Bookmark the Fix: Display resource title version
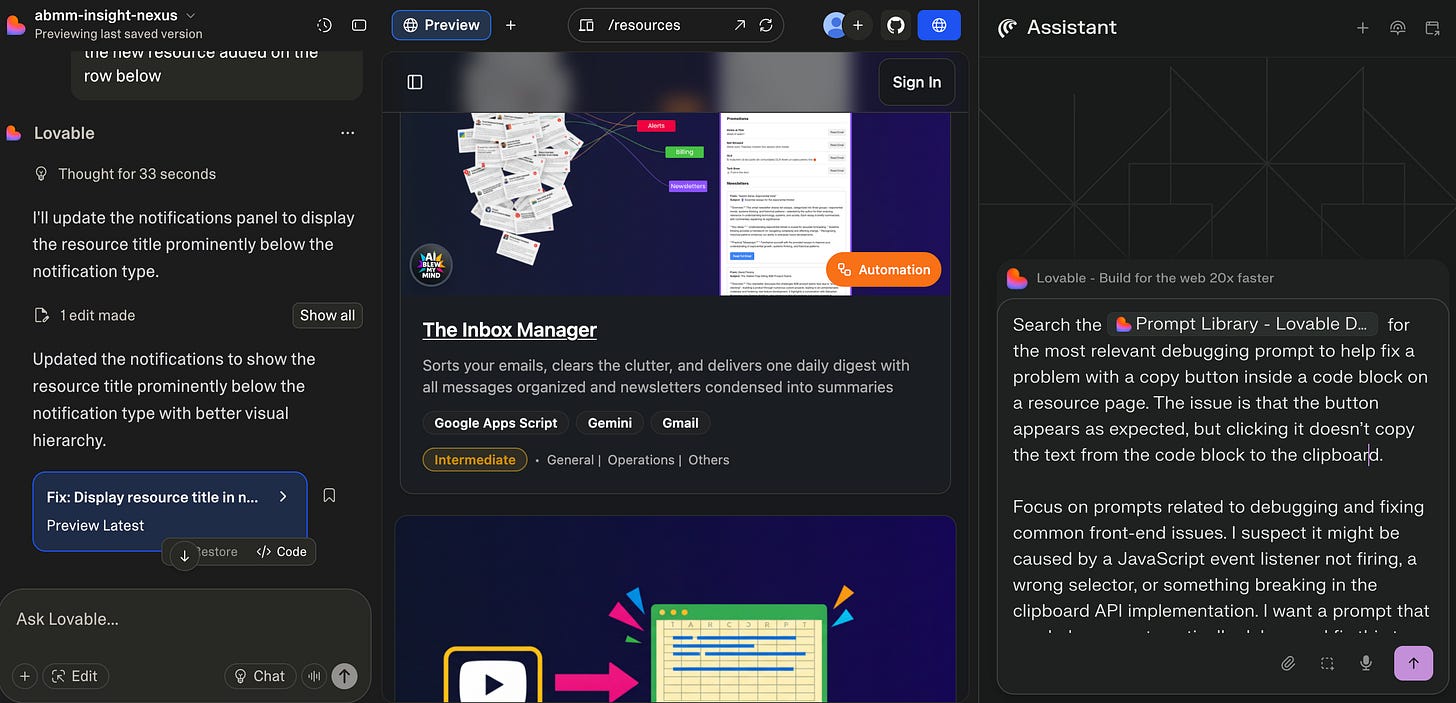1456x703 pixels. [329, 495]
